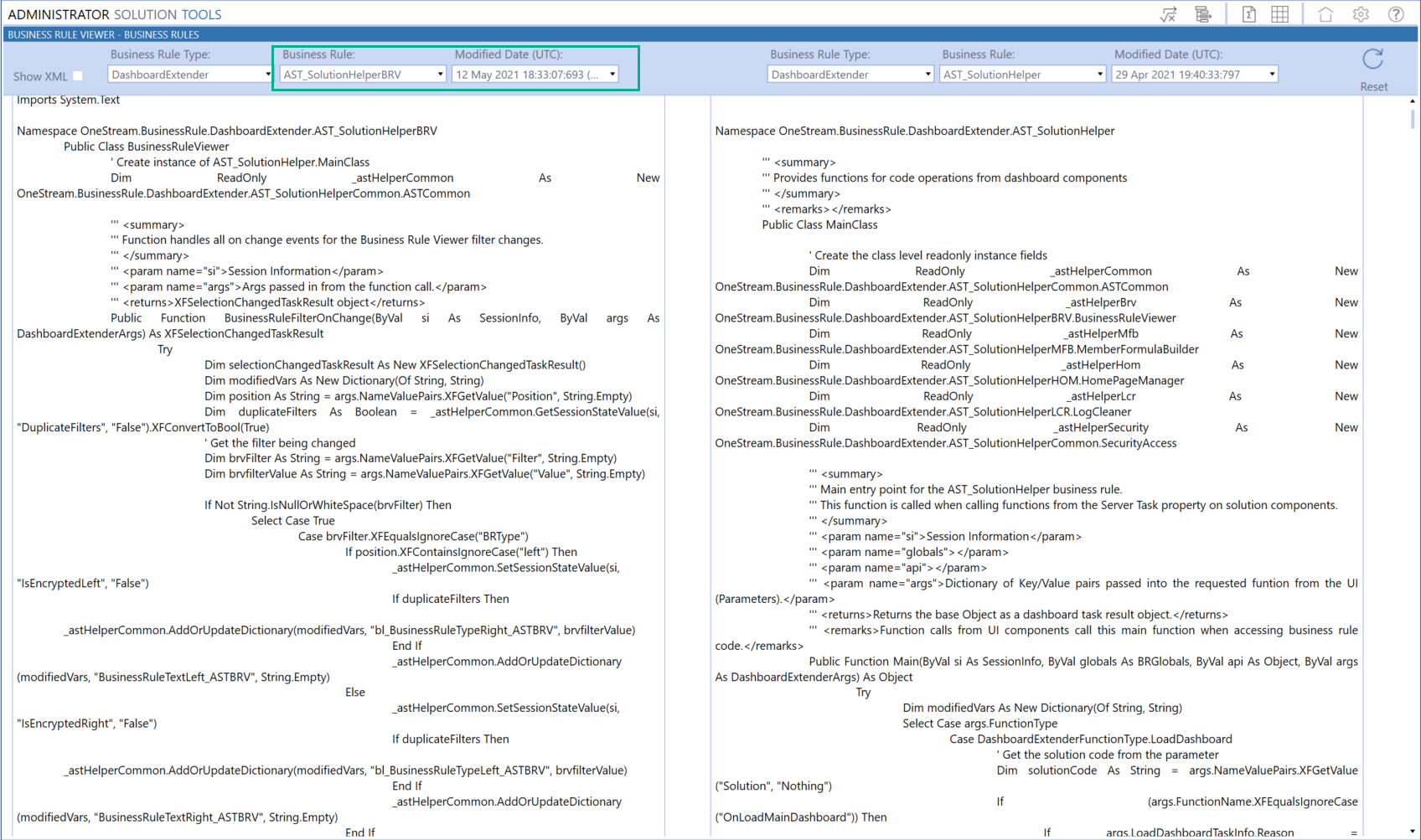Viewport: 1421px width, 840px height.
Task: Click 'Case DashboardExtenderFunctionType.LoadDashboard' line
Action: [x=1091, y=739]
